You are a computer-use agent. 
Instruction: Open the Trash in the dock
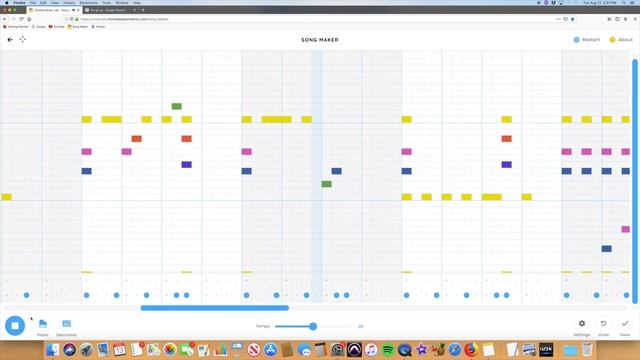tap(587, 350)
